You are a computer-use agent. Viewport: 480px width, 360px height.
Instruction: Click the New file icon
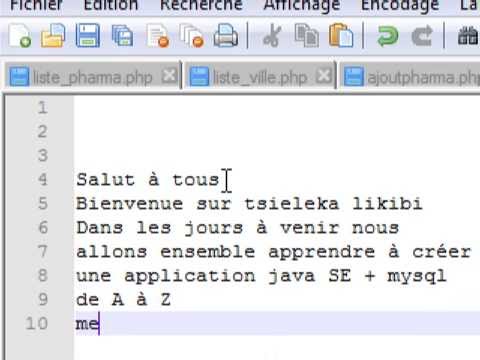19,35
